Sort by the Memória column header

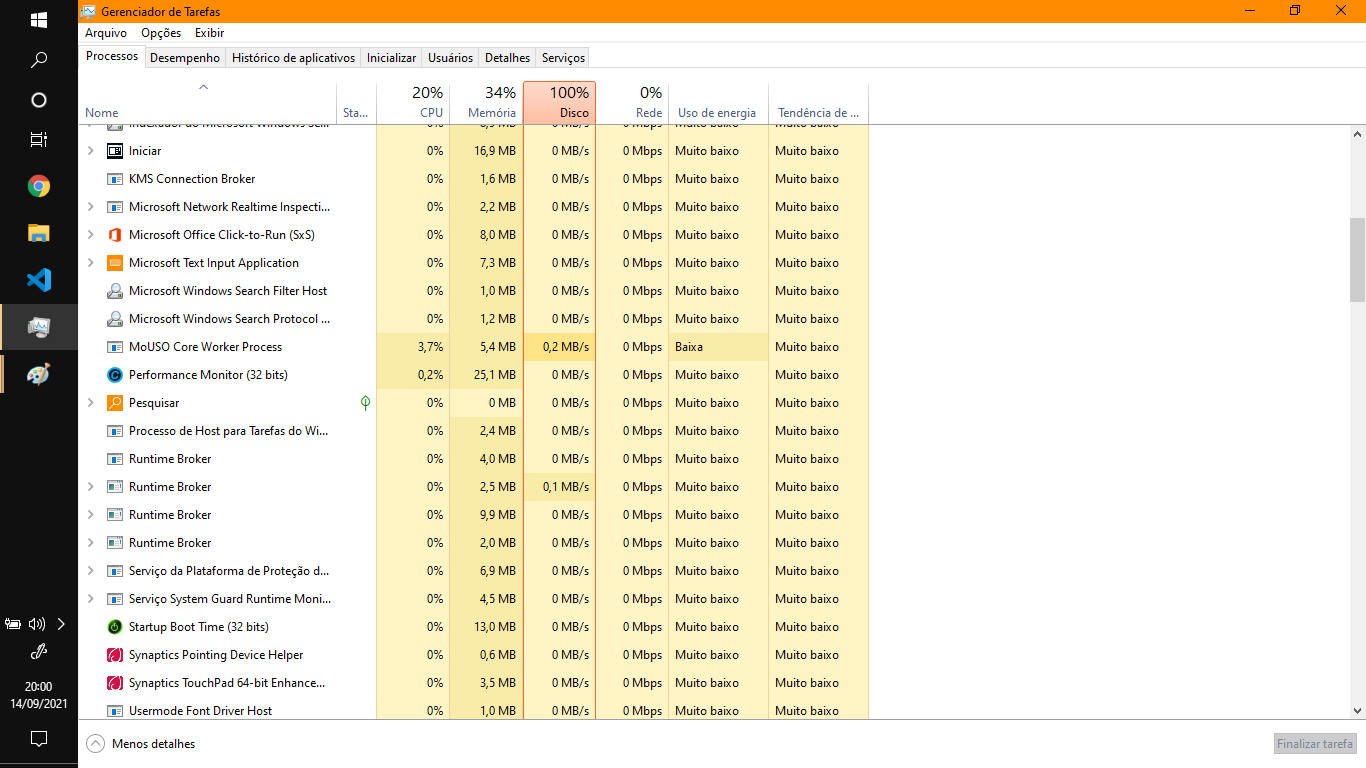486,103
